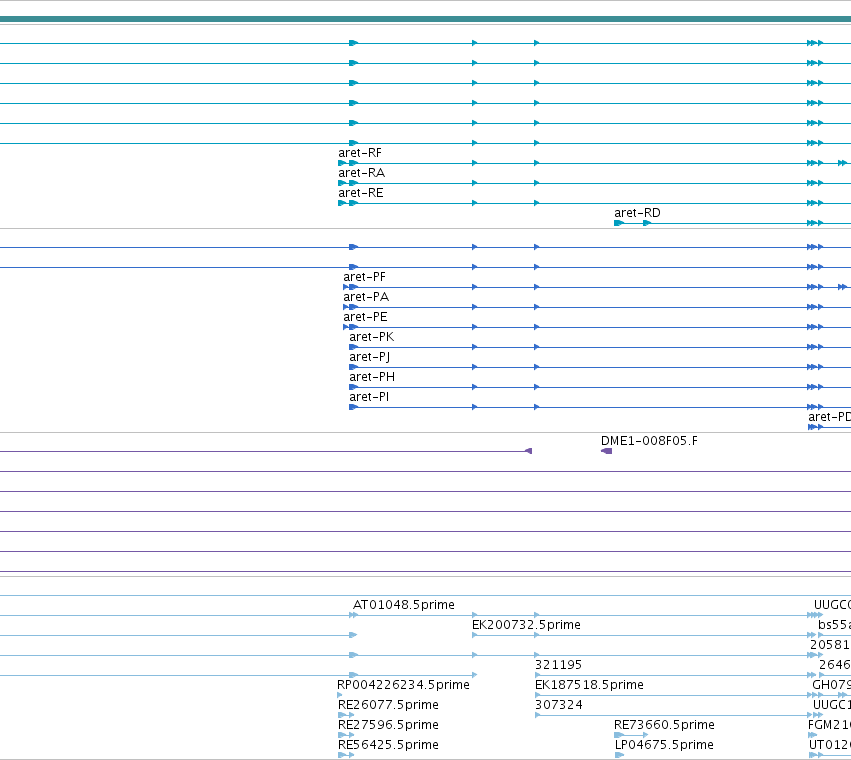Select the aret-RE transcript label

pos(361,193)
